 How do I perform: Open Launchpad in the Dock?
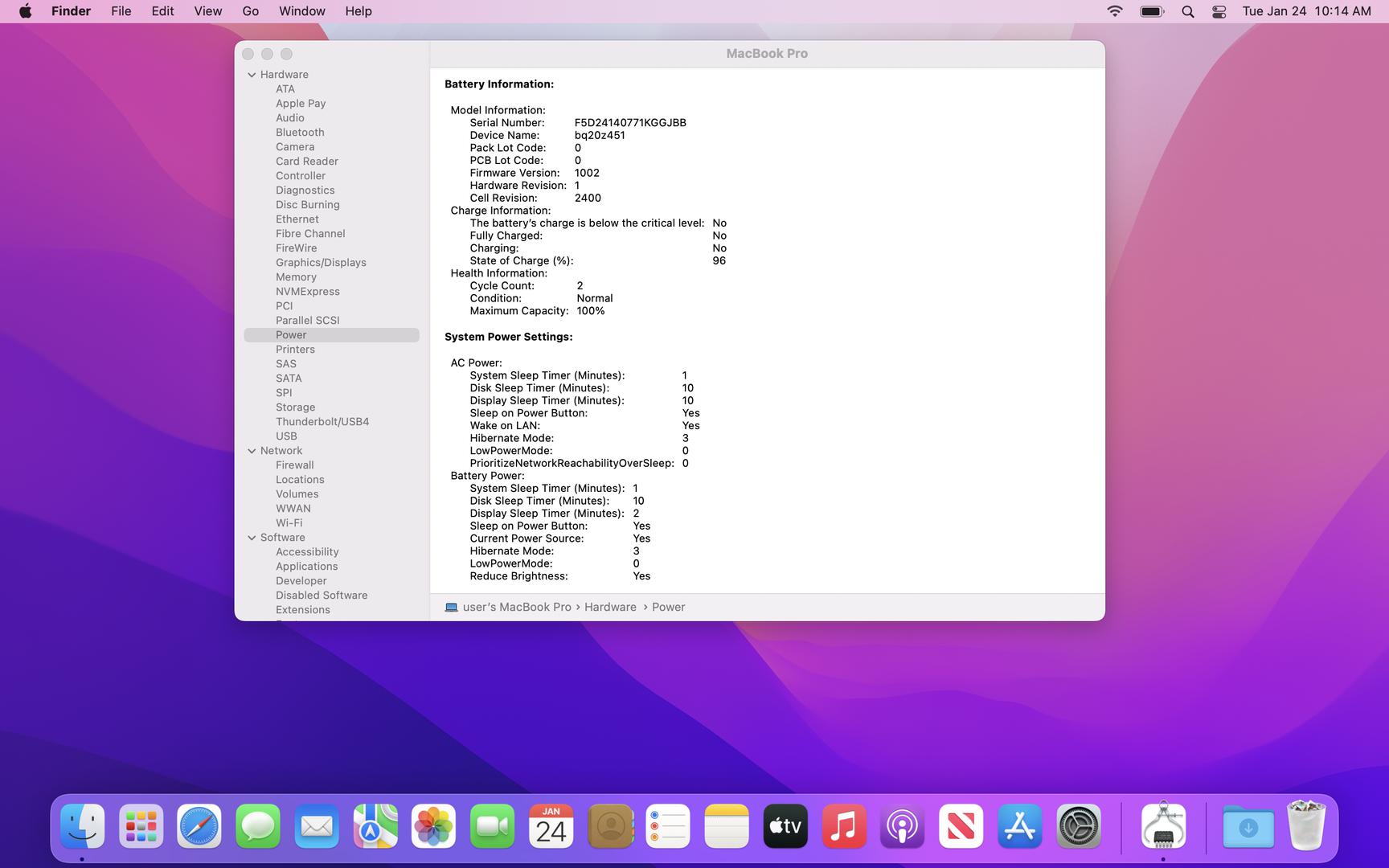click(141, 826)
